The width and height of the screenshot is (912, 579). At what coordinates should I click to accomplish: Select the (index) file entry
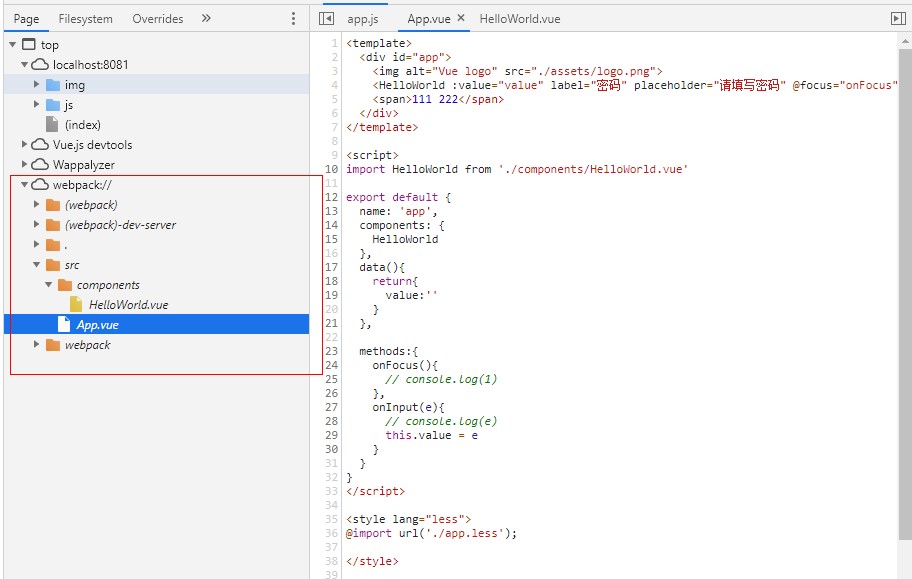[83, 125]
